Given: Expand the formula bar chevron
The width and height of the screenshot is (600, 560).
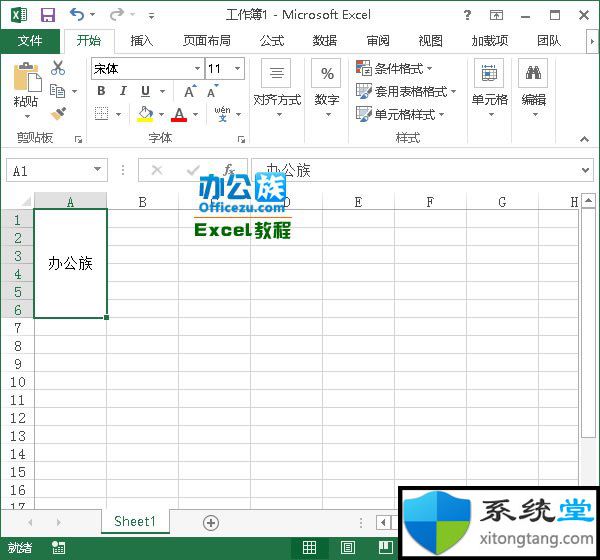Looking at the screenshot, I should coord(585,170).
